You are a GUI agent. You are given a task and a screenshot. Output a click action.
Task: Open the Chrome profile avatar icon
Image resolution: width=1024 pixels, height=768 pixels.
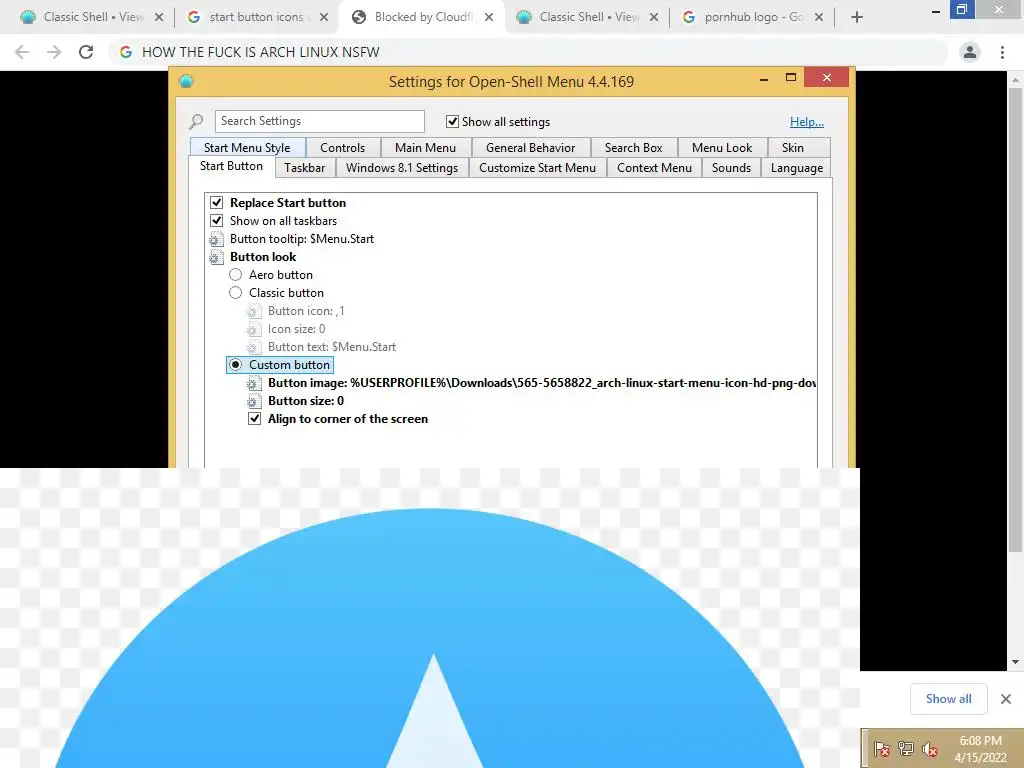tap(970, 52)
